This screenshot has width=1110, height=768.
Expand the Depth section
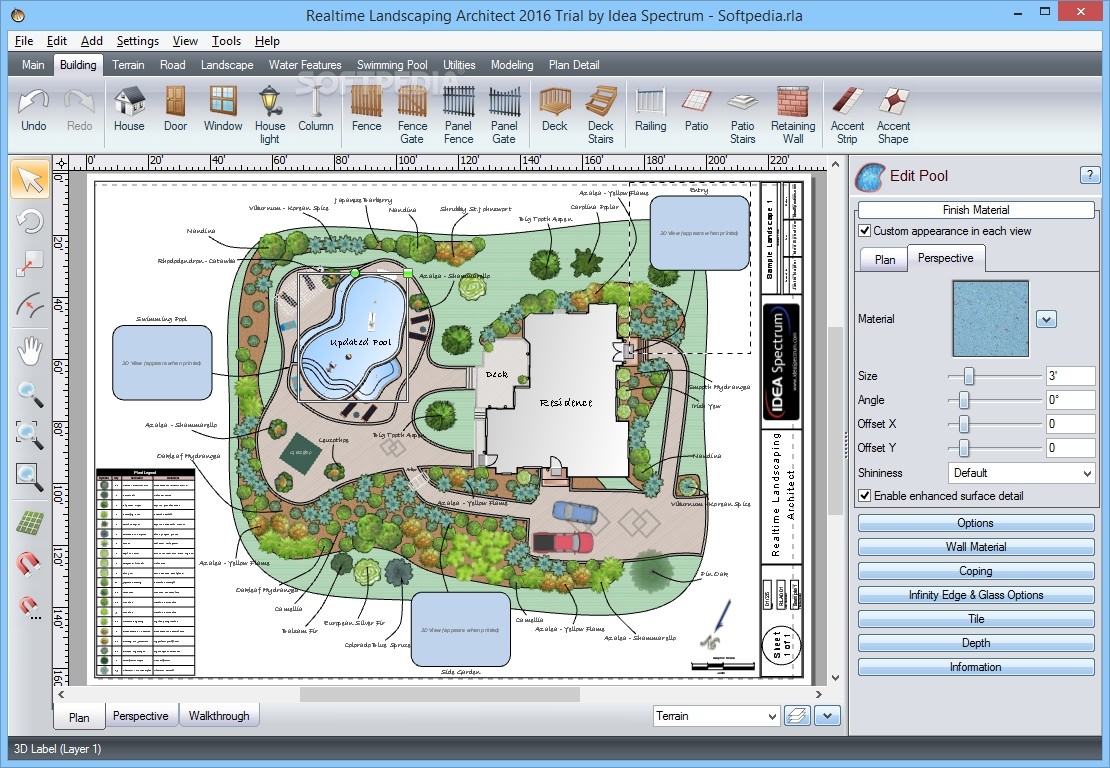click(975, 643)
